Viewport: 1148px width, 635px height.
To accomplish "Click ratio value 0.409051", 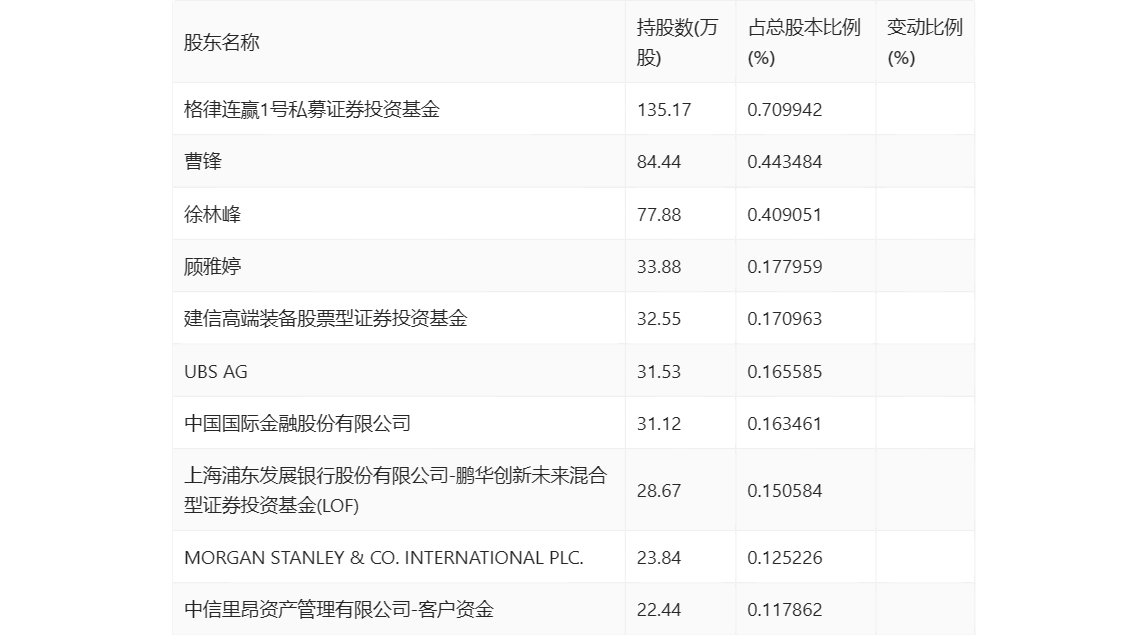I will tap(785, 215).
